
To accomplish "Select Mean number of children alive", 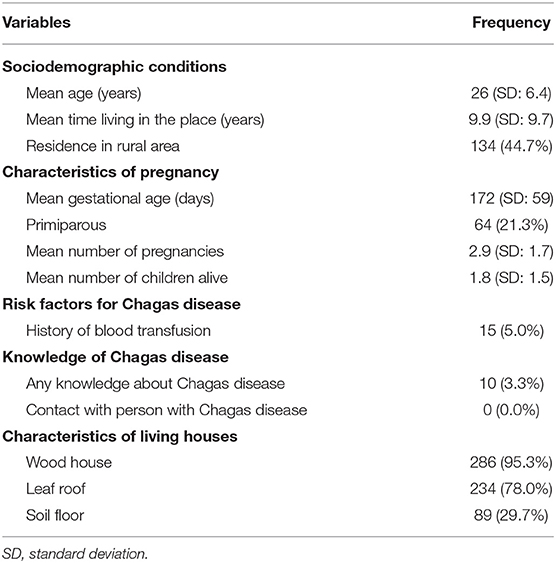I will click(x=127, y=278).
